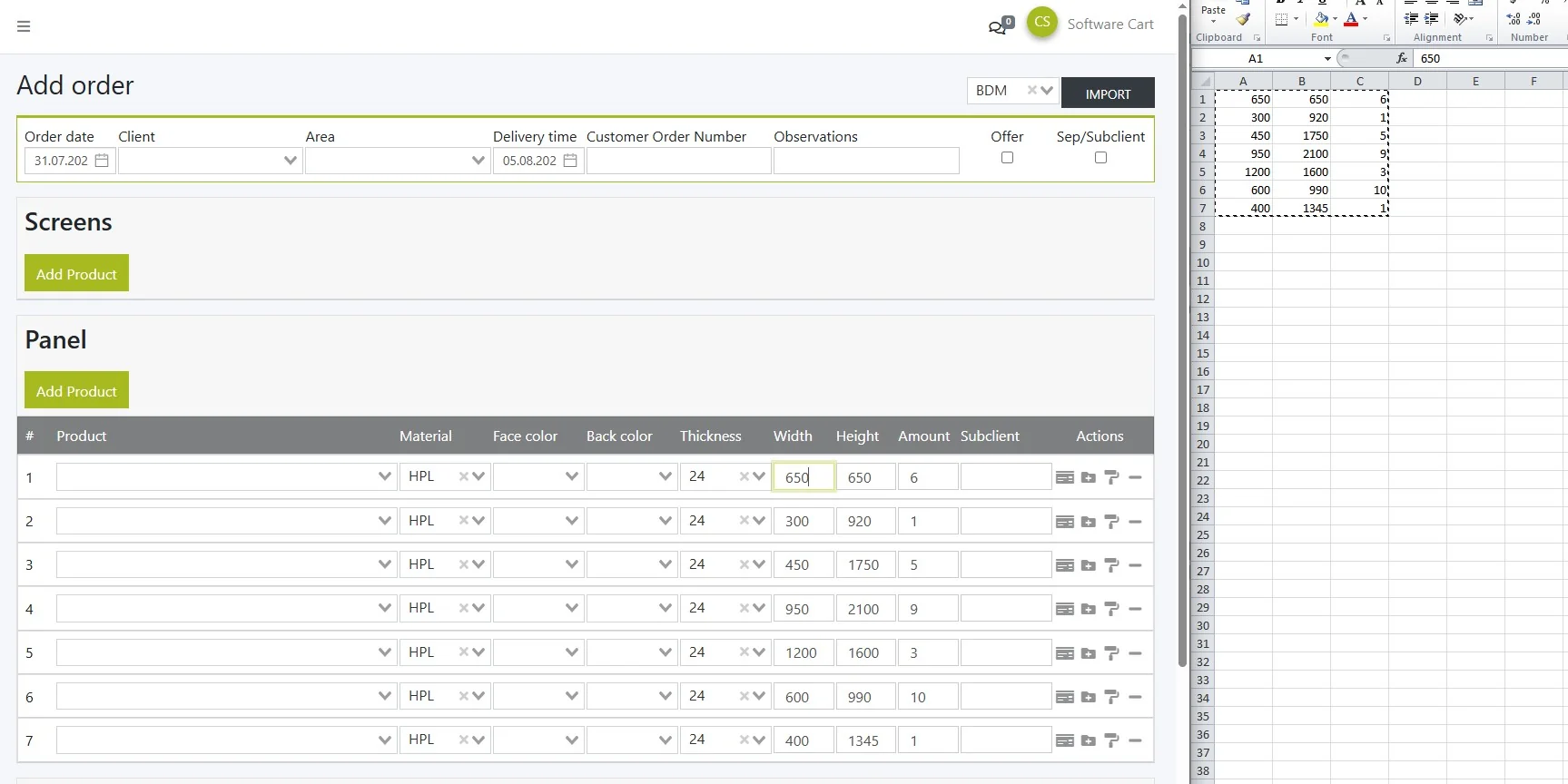Screen dimensions: 1568x784
Task: Open Thickness 24 dropdown in row 5
Action: tap(759, 652)
